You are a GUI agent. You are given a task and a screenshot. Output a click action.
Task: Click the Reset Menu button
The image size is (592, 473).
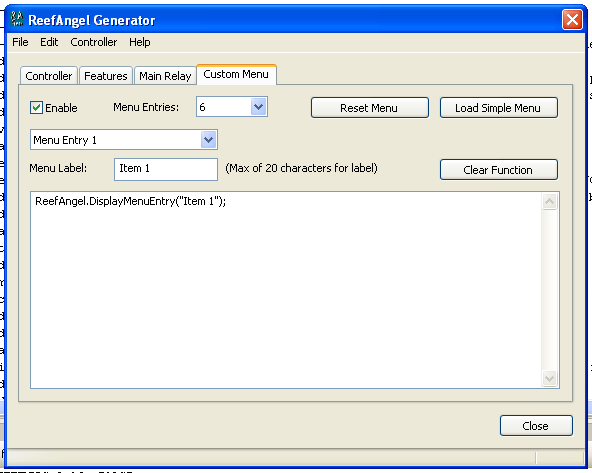[x=370, y=108]
